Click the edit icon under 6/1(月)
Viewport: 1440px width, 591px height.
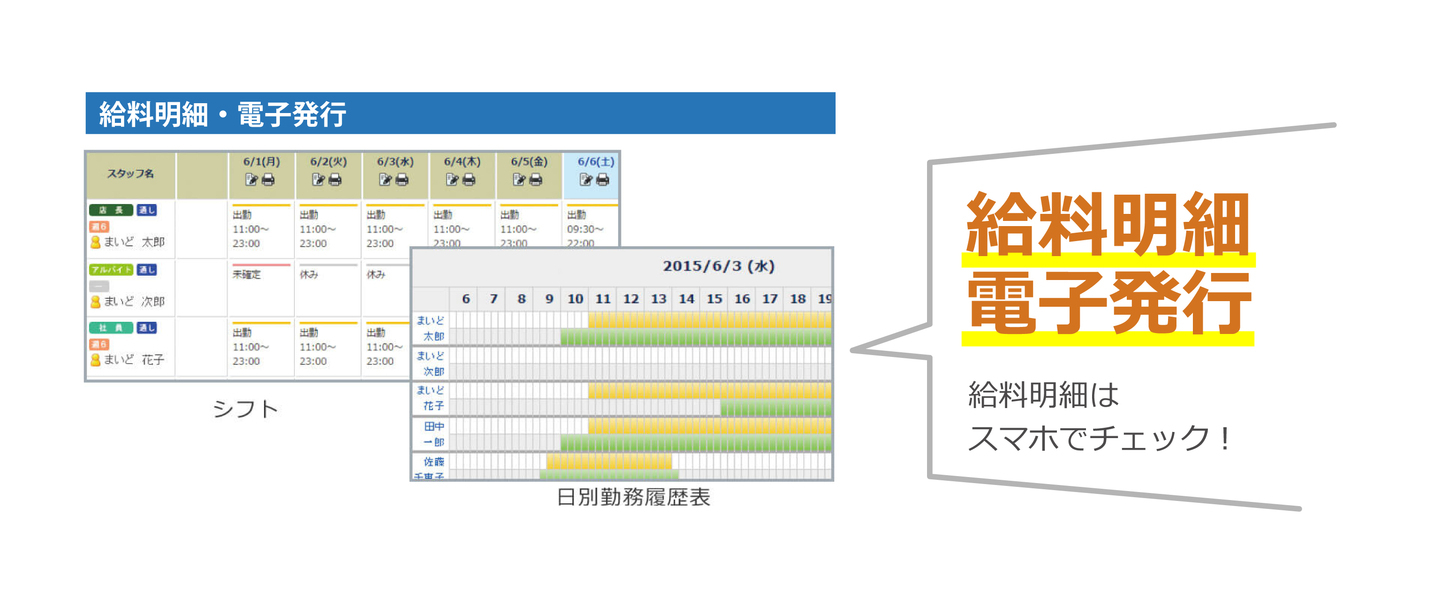[x=252, y=180]
